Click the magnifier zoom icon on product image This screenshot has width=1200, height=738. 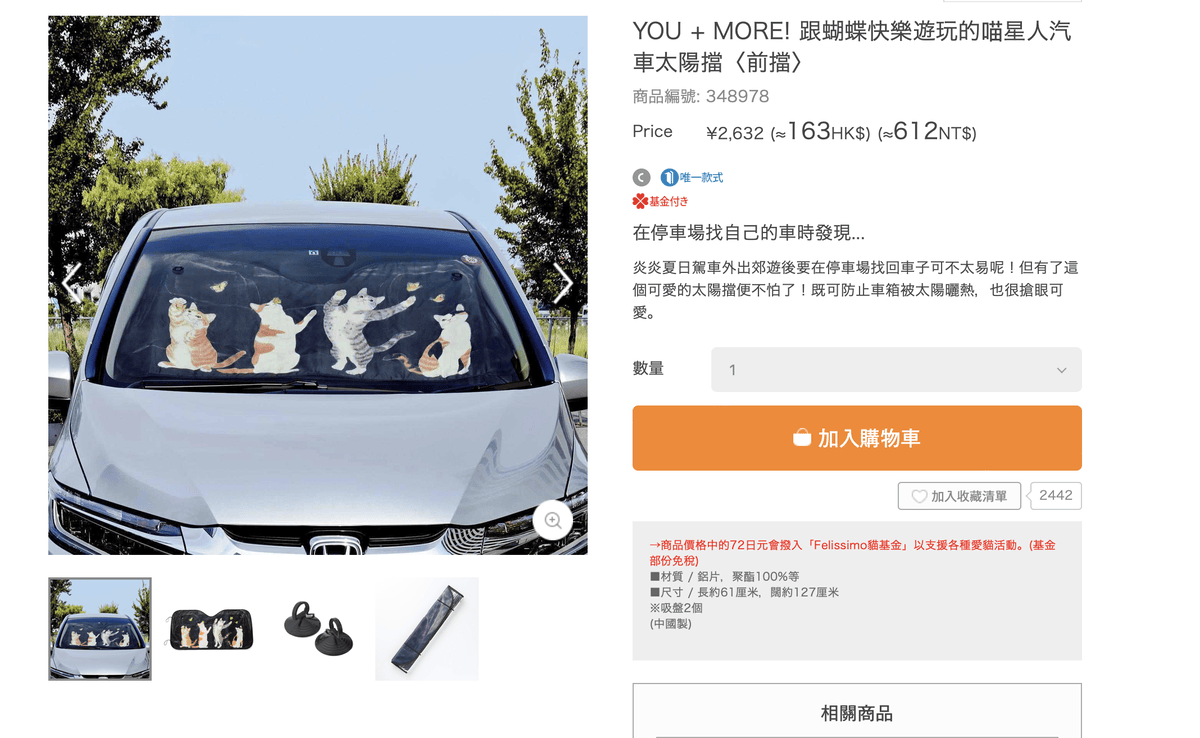click(x=552, y=520)
